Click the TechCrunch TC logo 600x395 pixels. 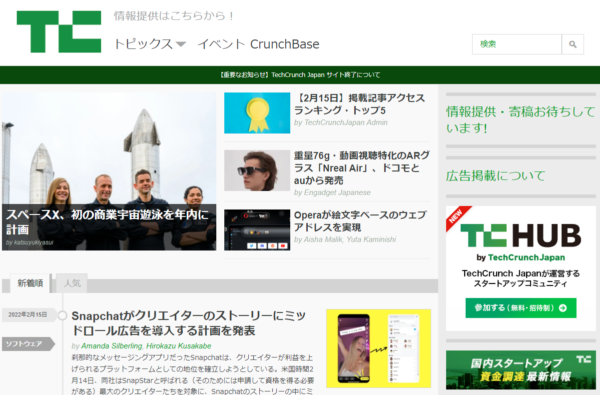point(59,31)
